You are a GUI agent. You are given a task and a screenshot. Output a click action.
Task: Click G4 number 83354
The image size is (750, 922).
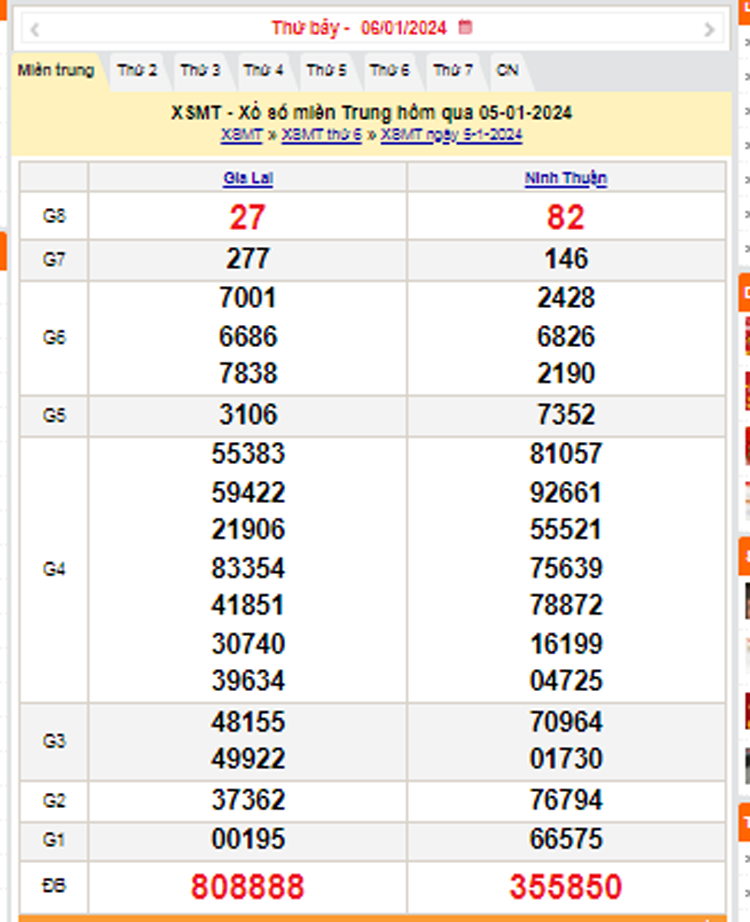pyautogui.click(x=248, y=568)
